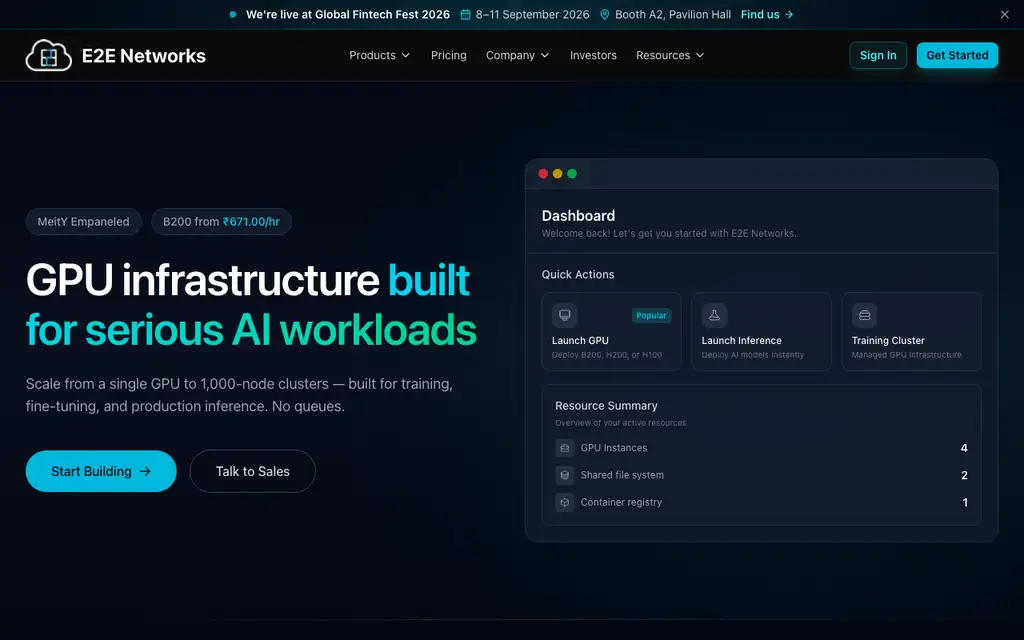
Task: Open the Investors page
Action: click(x=593, y=56)
